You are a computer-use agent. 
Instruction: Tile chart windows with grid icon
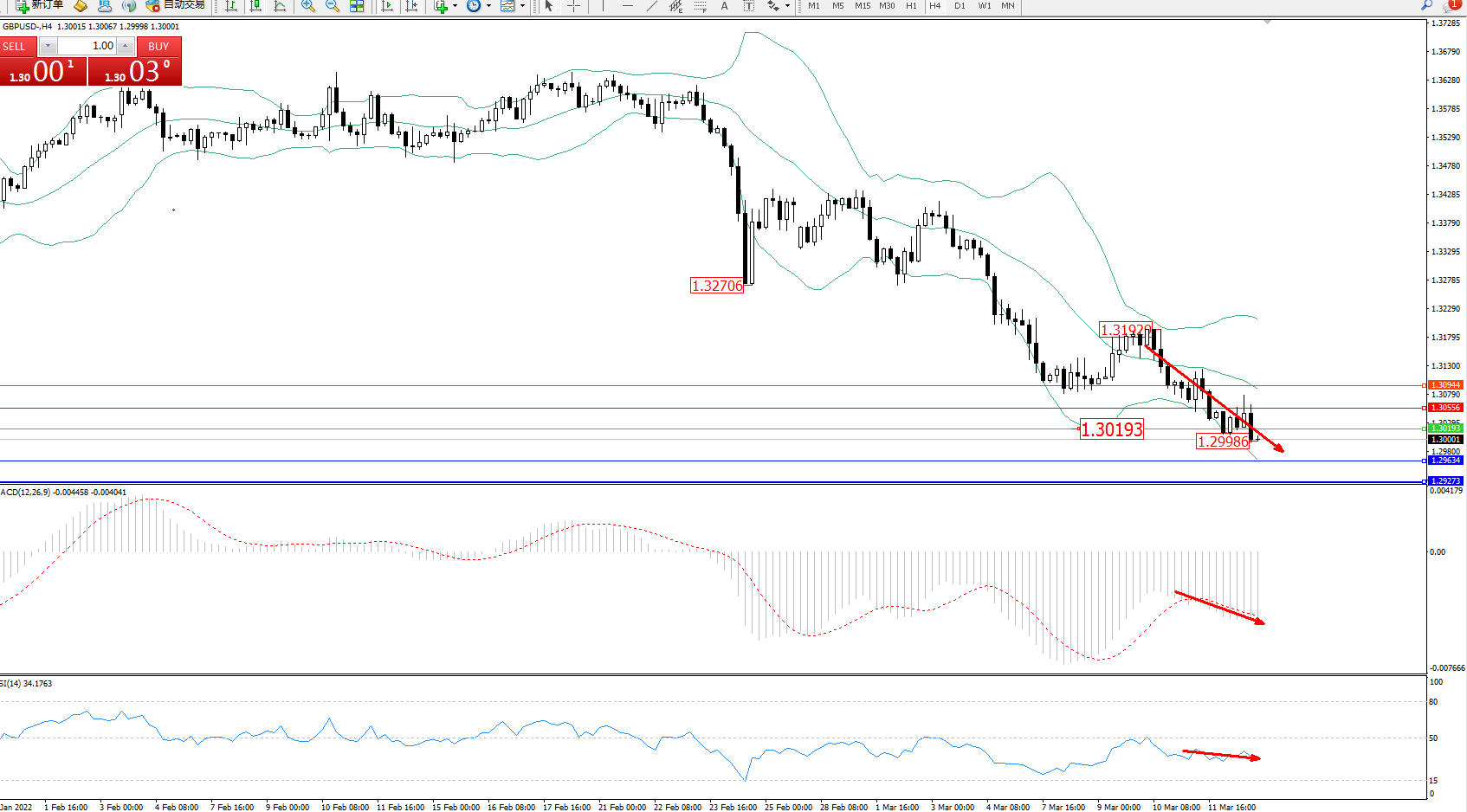(x=357, y=6)
